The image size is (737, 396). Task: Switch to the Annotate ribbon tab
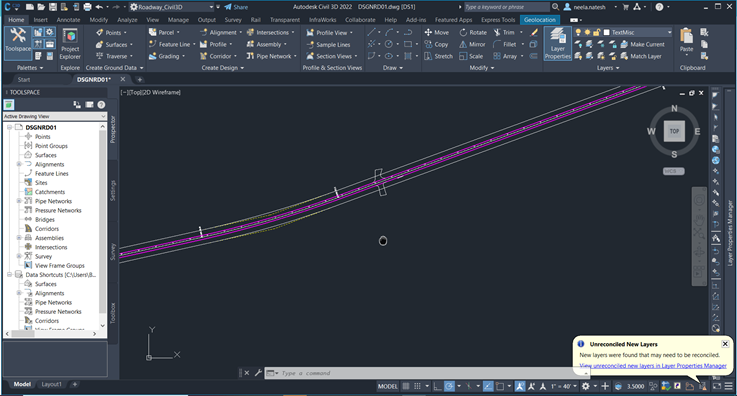tap(68, 20)
